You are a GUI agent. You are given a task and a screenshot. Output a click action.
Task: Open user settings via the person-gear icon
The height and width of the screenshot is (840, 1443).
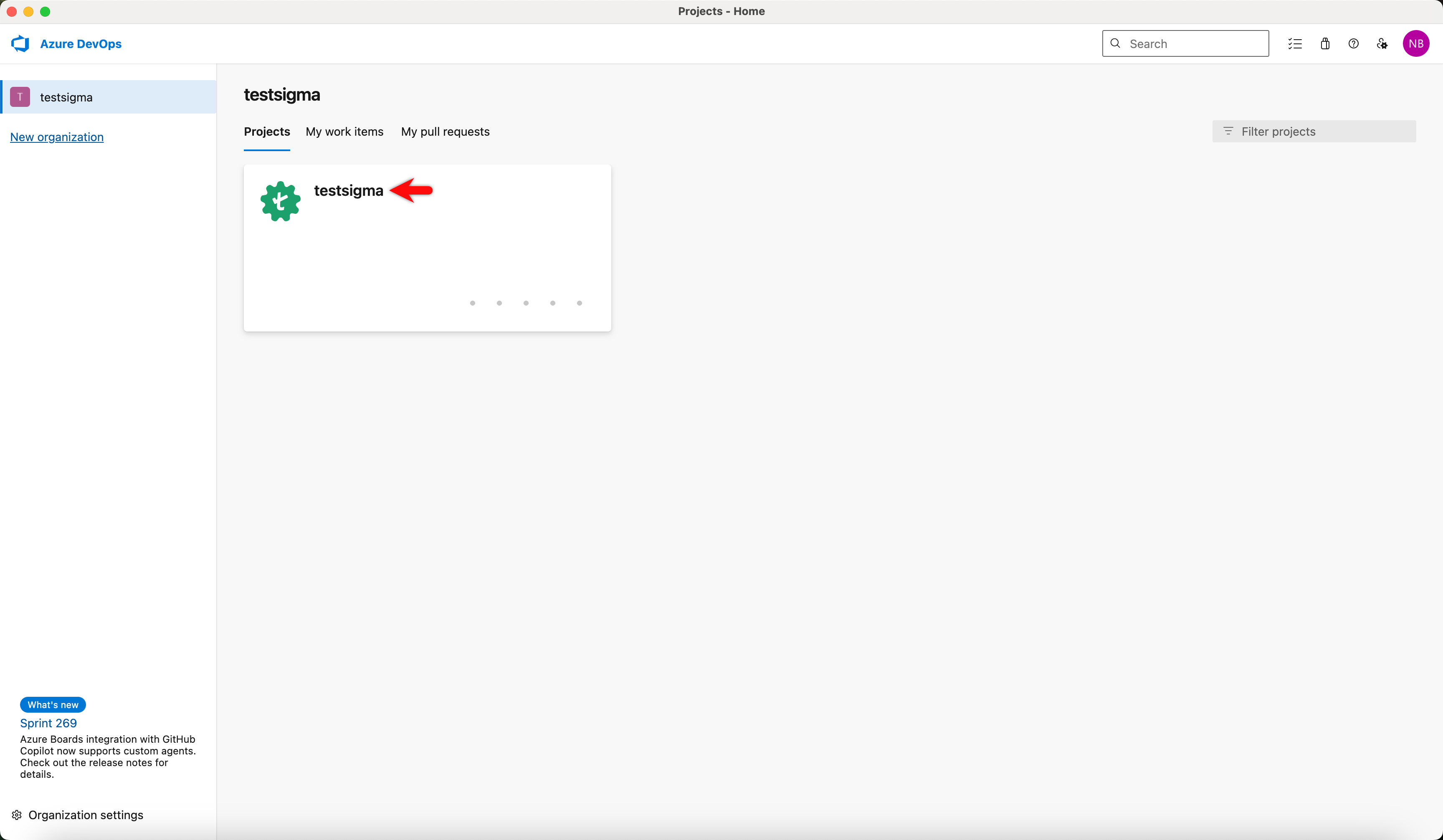click(x=1382, y=43)
